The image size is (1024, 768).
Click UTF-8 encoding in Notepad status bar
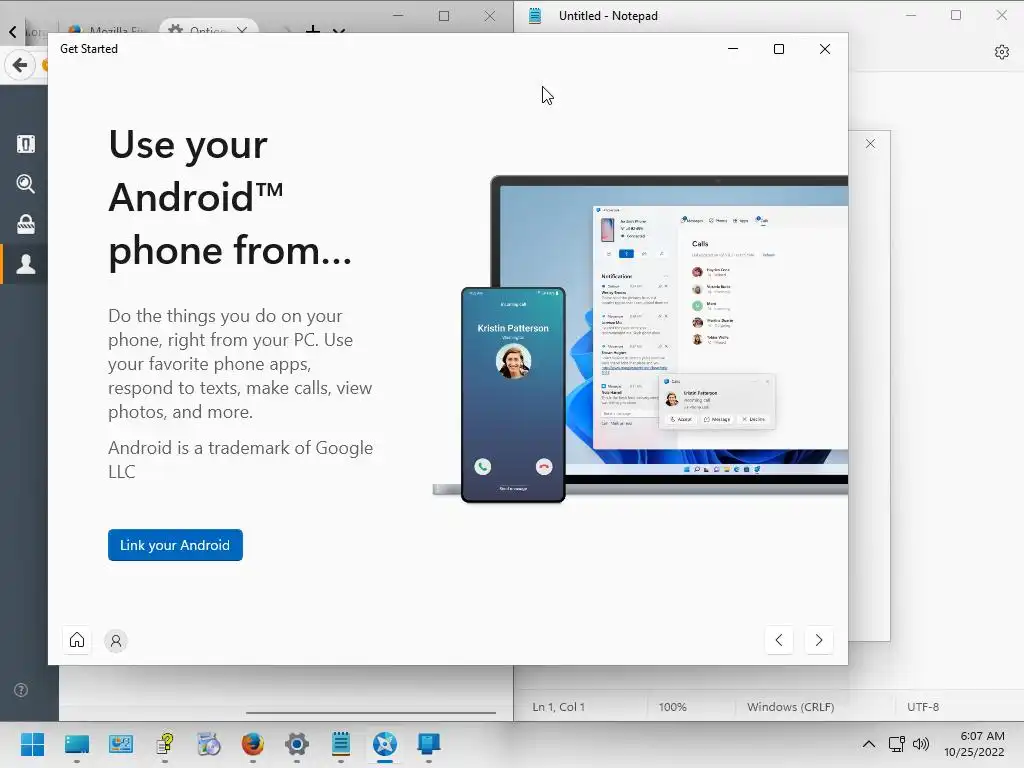(x=923, y=707)
